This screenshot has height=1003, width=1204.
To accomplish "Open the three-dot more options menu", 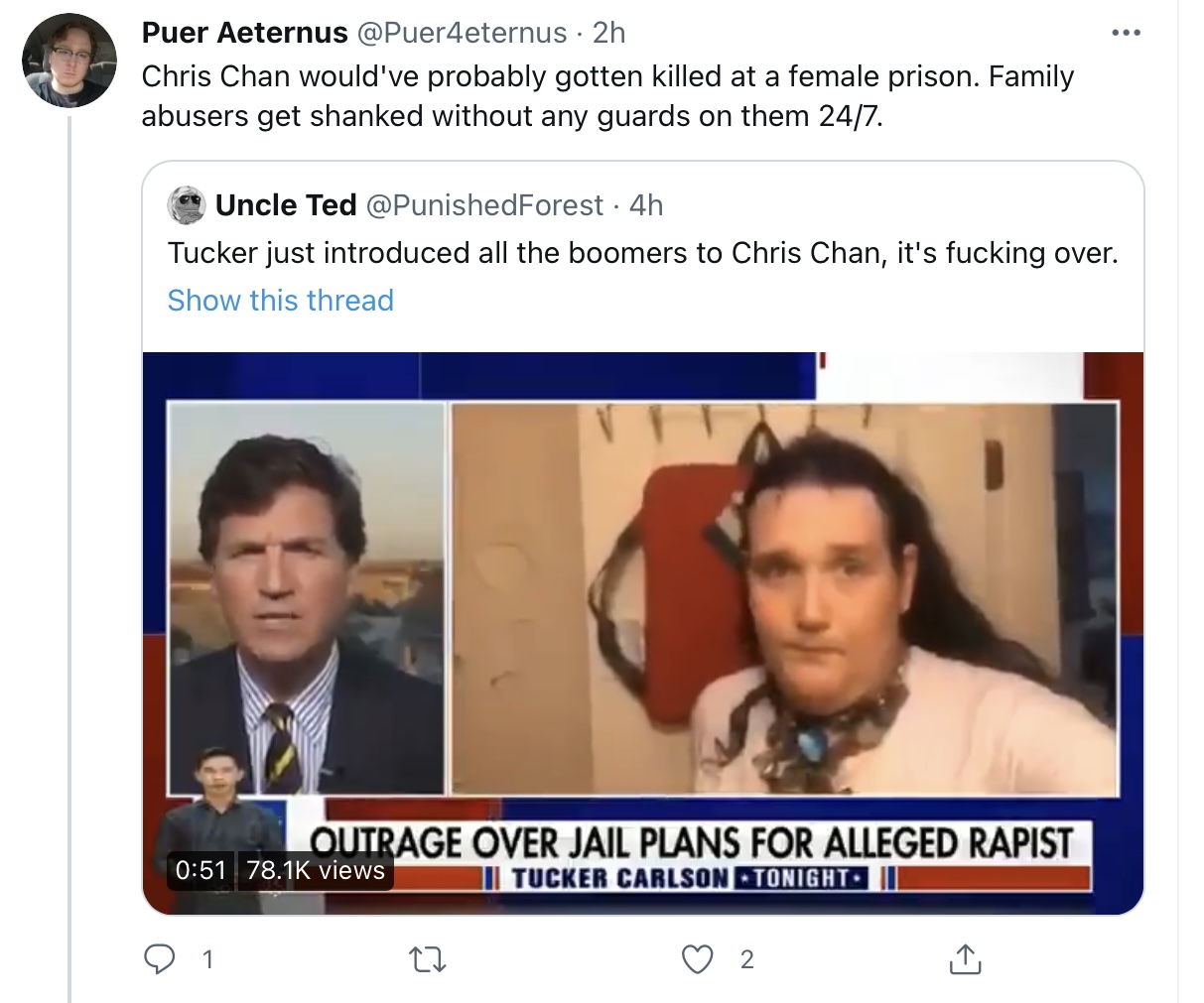I will tap(1126, 34).
